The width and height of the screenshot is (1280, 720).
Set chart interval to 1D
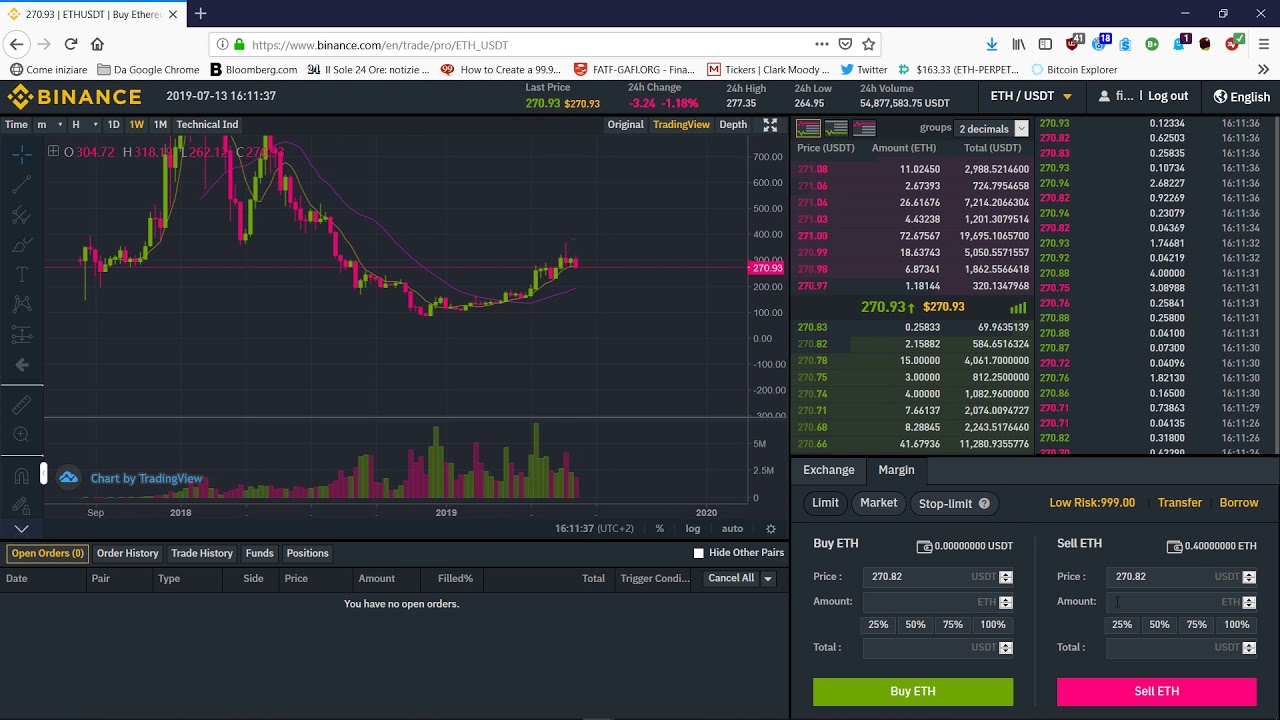pos(113,125)
